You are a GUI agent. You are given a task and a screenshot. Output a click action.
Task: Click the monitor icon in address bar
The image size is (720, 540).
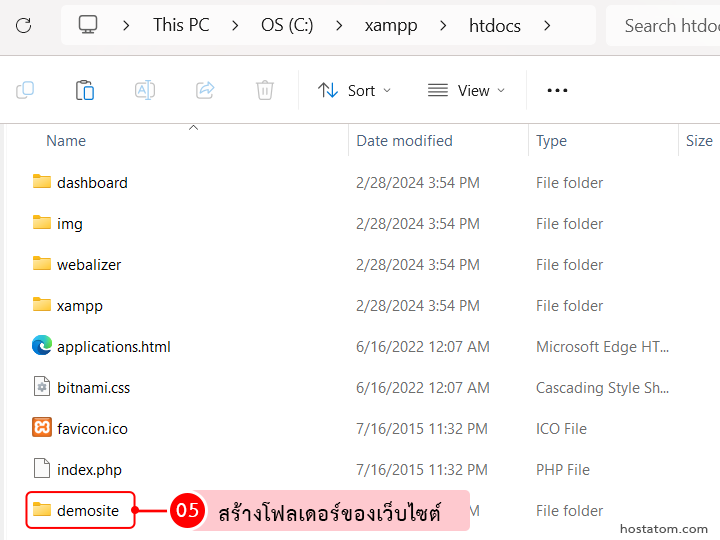click(88, 25)
